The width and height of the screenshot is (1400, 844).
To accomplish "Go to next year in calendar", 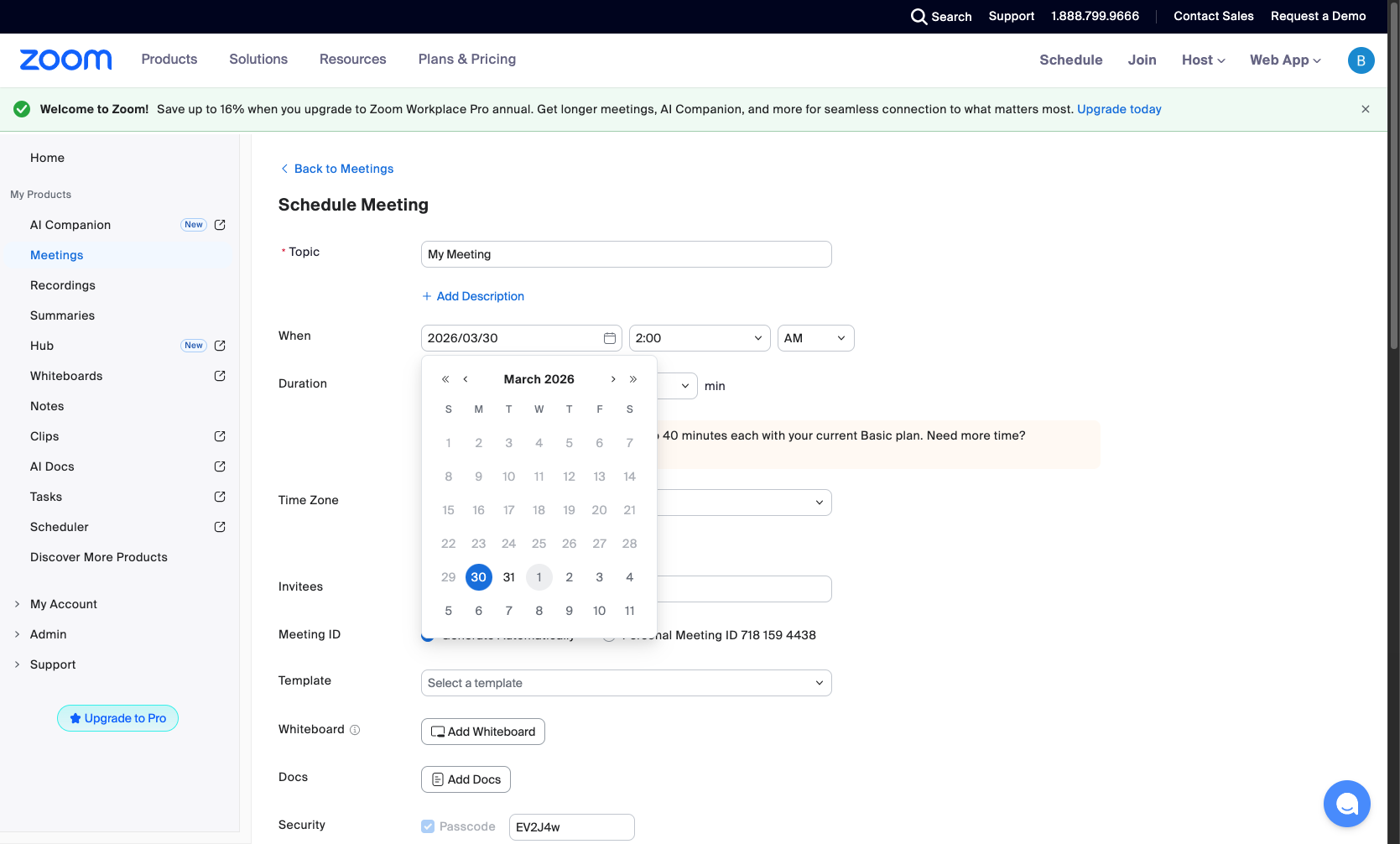I will coord(633,379).
